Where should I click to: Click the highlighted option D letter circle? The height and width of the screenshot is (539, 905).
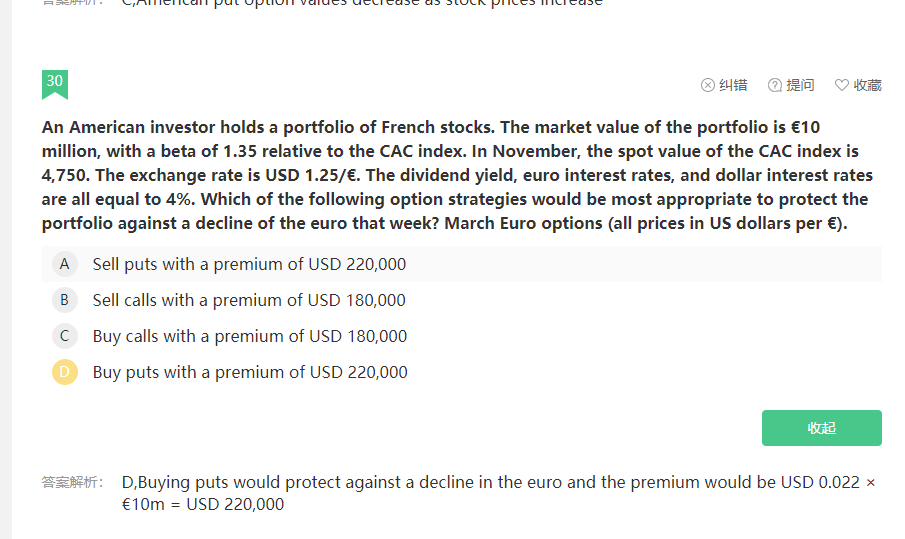pyautogui.click(x=64, y=372)
